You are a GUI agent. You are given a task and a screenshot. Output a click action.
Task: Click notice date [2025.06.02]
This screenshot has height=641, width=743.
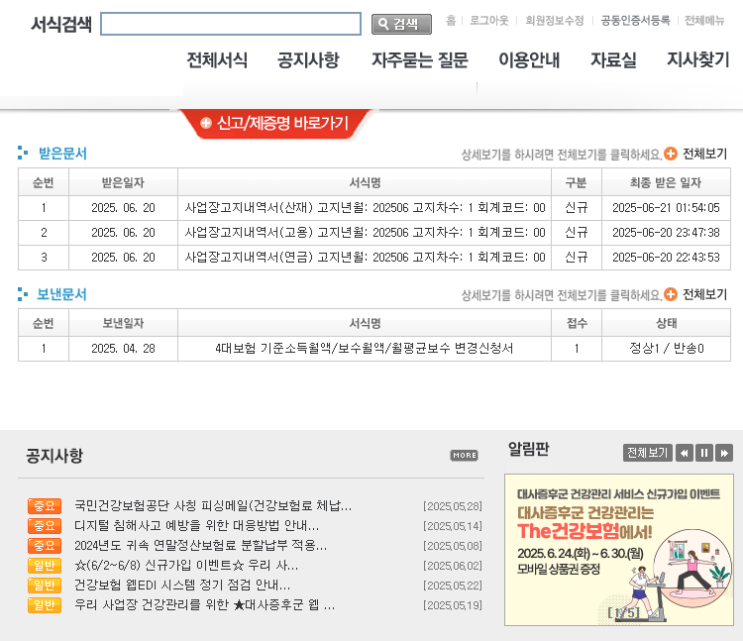click(x=453, y=566)
